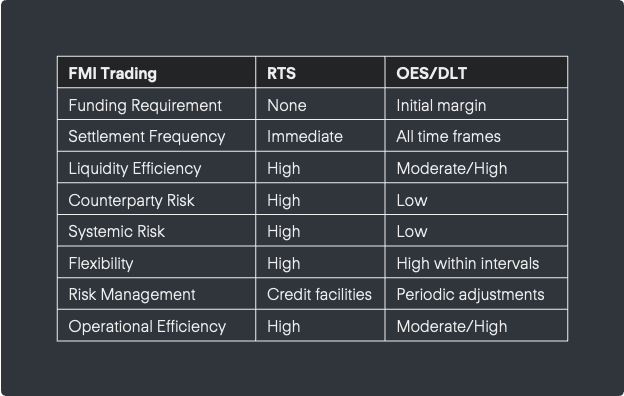Select the Funding Requirement row label

tap(156, 104)
